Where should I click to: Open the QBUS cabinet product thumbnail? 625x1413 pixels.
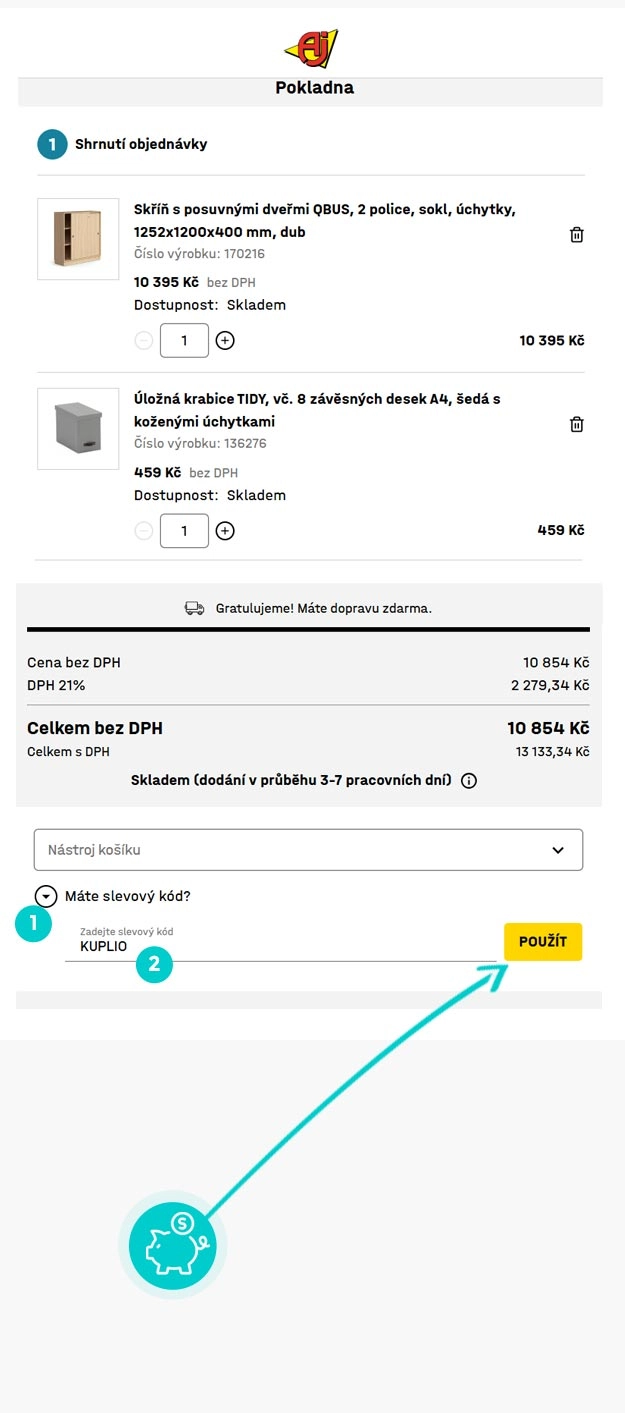coord(78,238)
